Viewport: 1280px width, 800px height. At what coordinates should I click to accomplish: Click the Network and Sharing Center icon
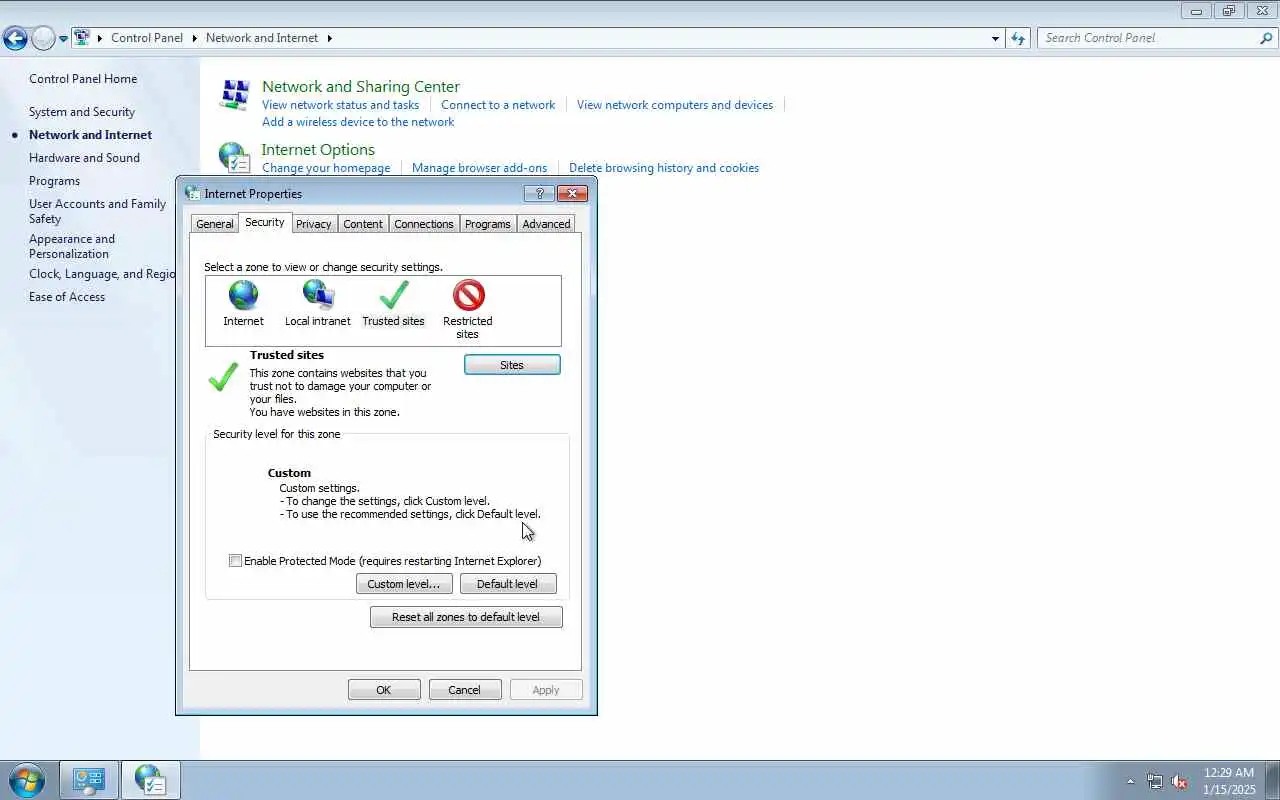pos(235,95)
